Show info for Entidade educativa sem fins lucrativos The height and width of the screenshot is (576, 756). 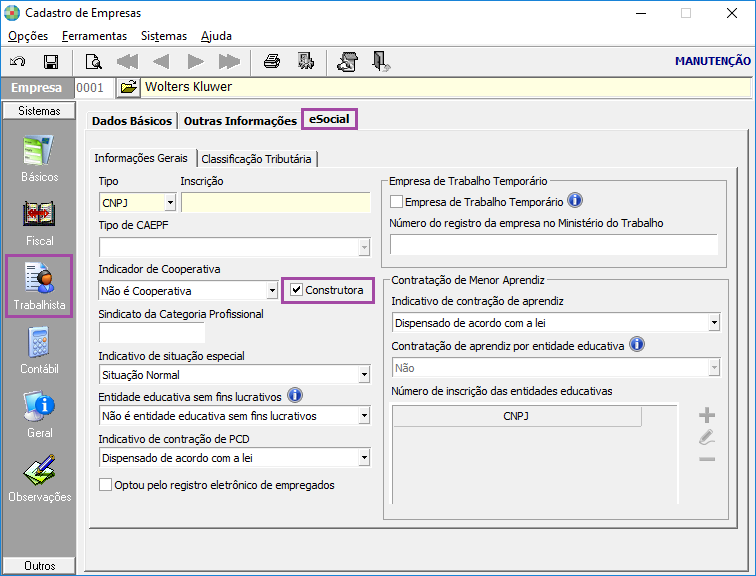click(x=295, y=395)
